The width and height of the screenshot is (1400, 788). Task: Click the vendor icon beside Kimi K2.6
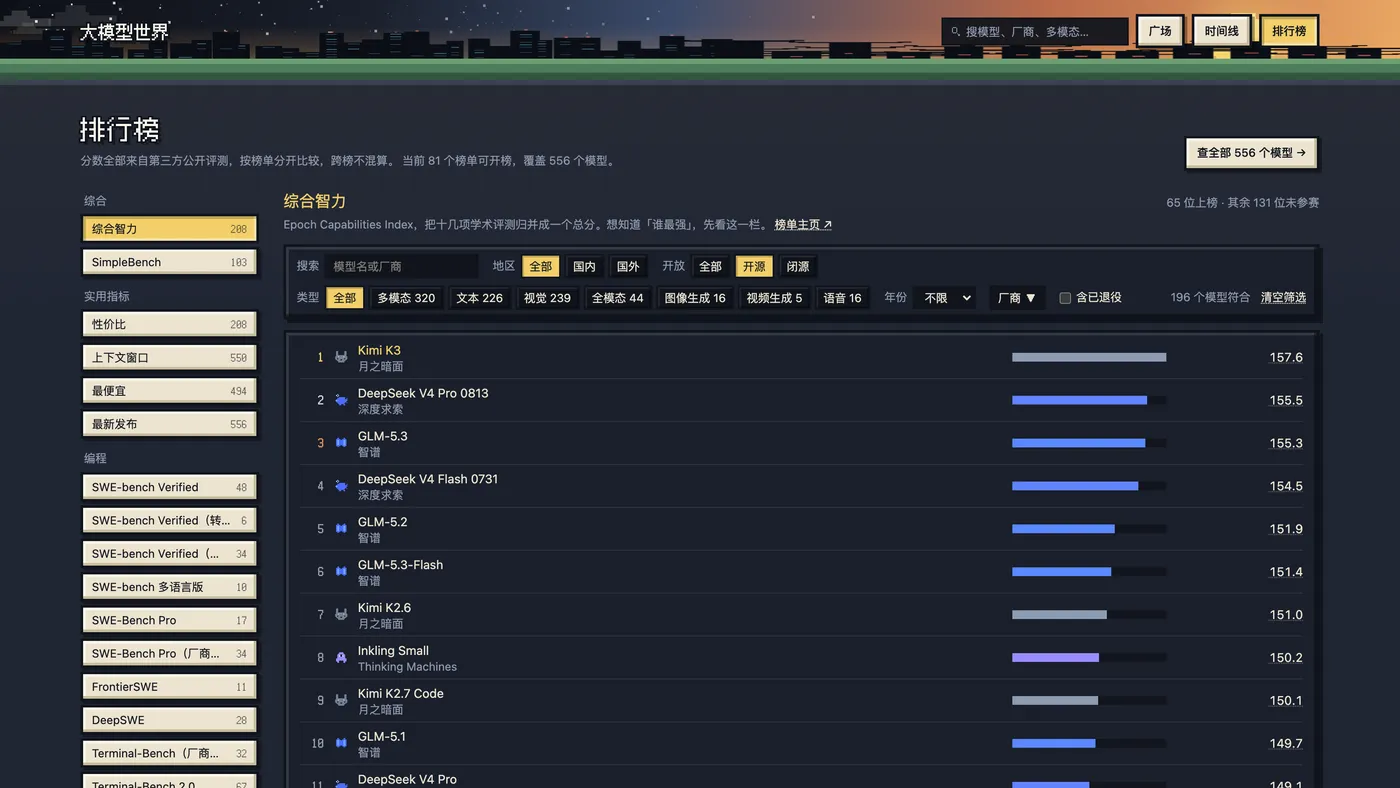(x=341, y=615)
